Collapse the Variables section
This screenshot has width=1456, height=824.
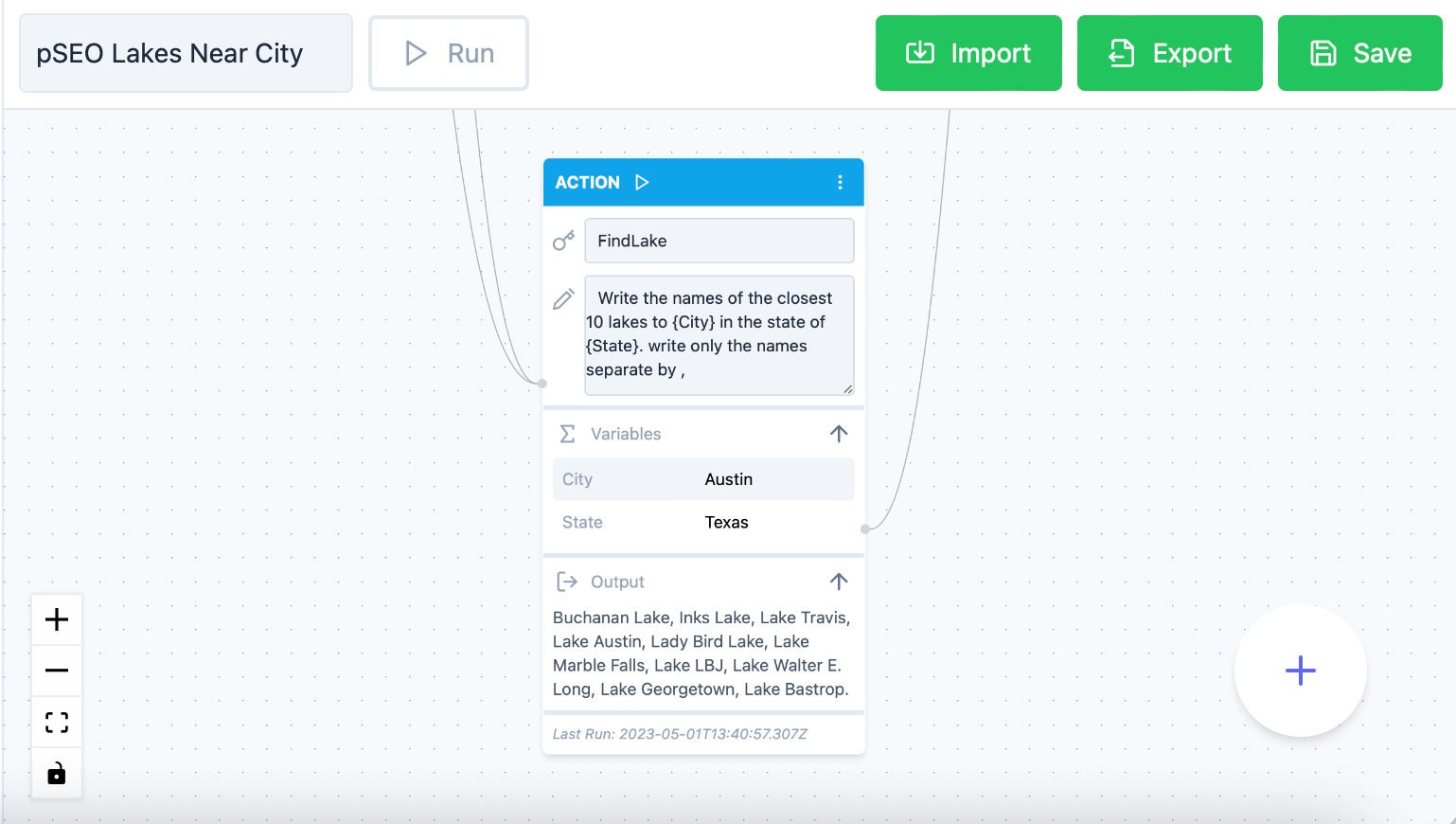pyautogui.click(x=839, y=434)
